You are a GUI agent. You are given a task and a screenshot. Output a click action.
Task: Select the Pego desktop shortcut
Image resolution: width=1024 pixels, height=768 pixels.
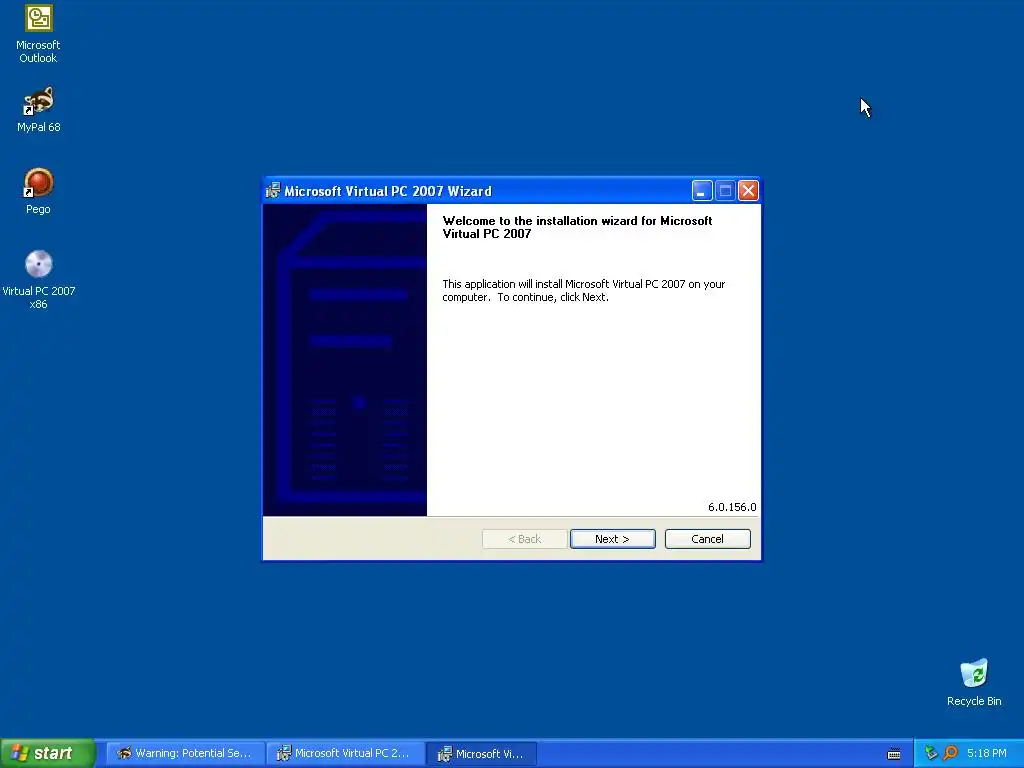[x=38, y=191]
